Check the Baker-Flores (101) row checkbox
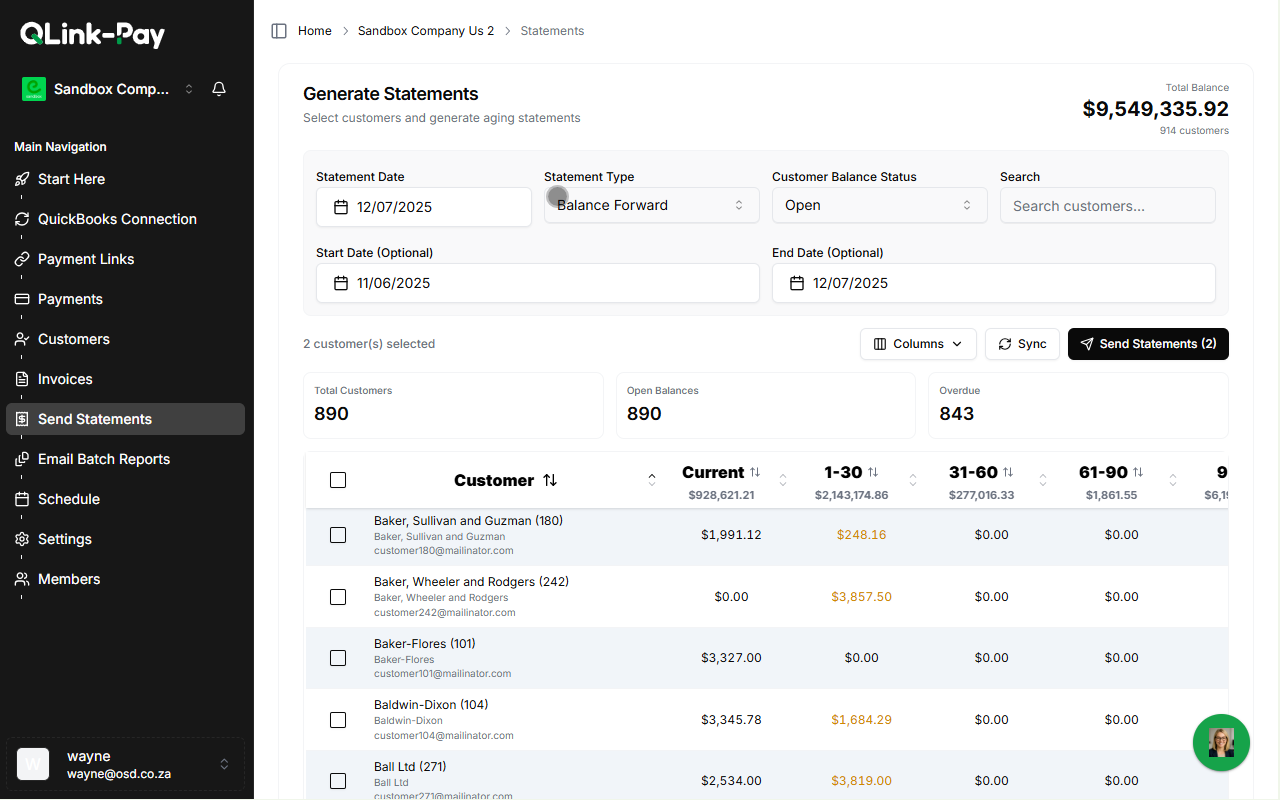The height and width of the screenshot is (800, 1280). [x=338, y=658]
